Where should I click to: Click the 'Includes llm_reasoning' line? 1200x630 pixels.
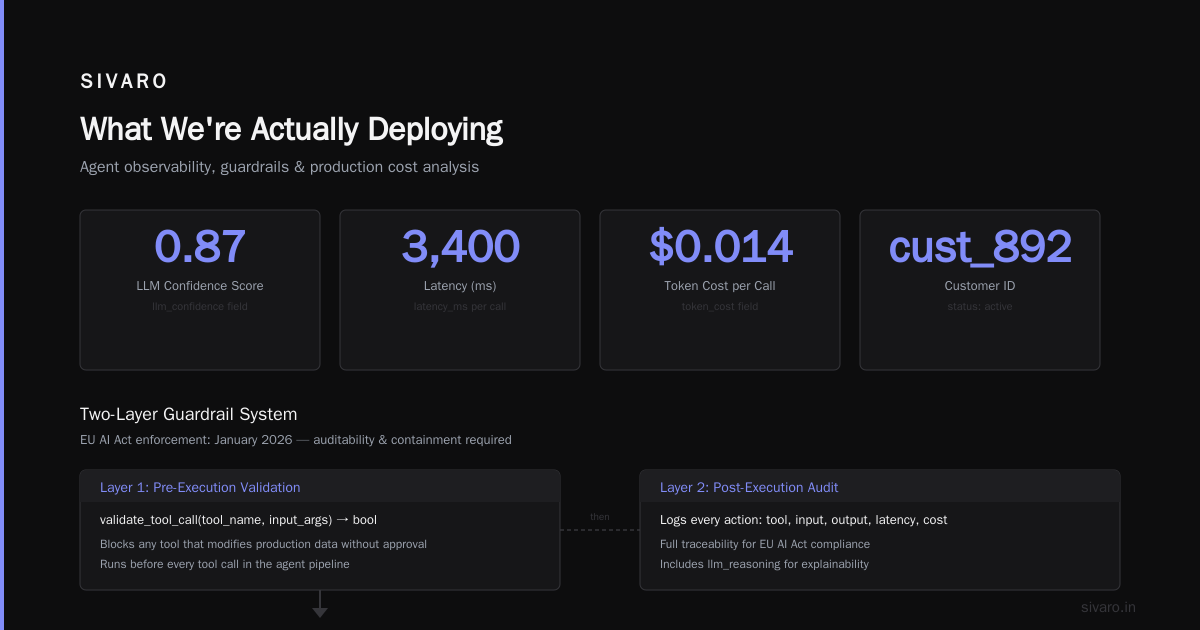click(x=764, y=564)
